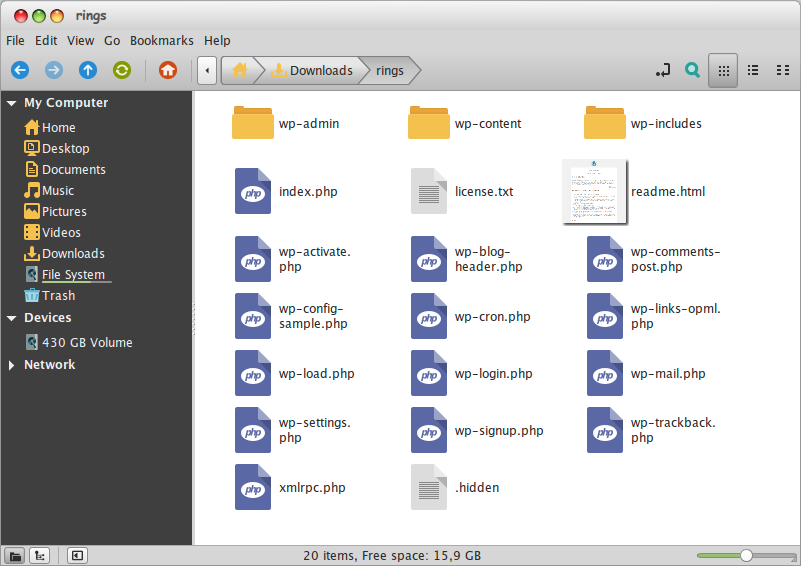
Task: Select the wp-links-opml.php file icon
Action: (x=605, y=316)
